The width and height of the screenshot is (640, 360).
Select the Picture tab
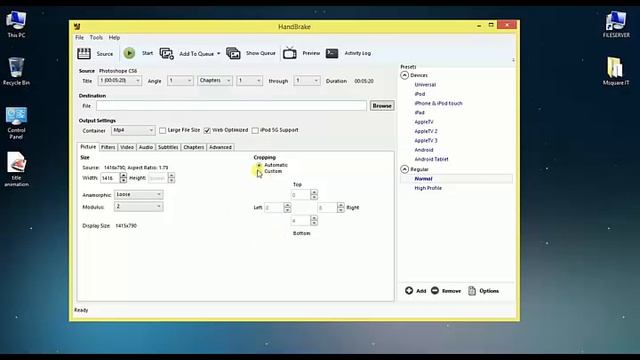88,147
